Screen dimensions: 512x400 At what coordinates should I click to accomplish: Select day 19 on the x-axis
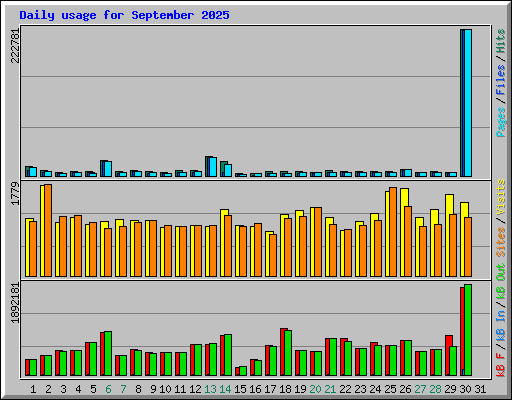[x=300, y=389]
